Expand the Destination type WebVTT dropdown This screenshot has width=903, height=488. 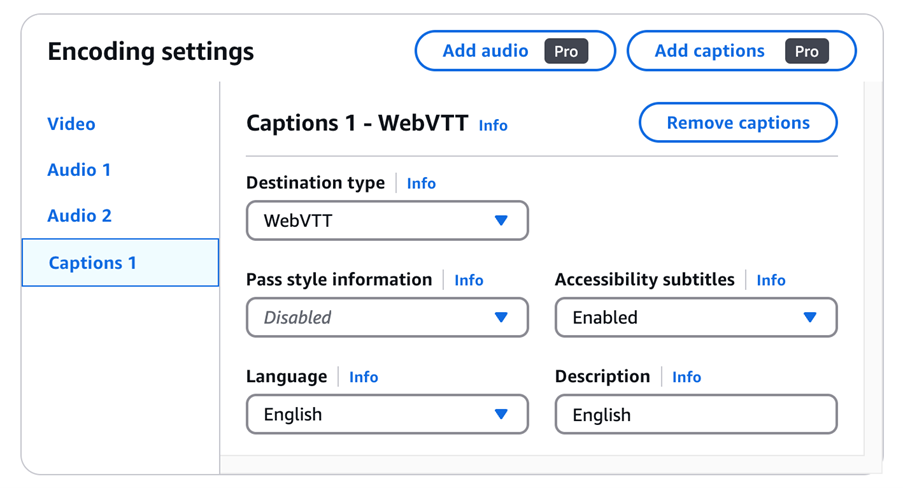click(x=387, y=221)
